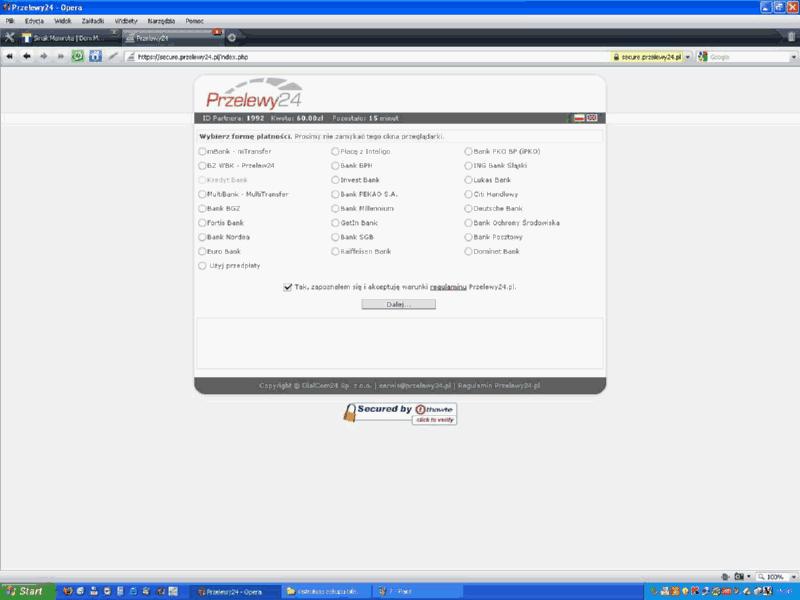Click the Windows Start button

coord(23,591)
